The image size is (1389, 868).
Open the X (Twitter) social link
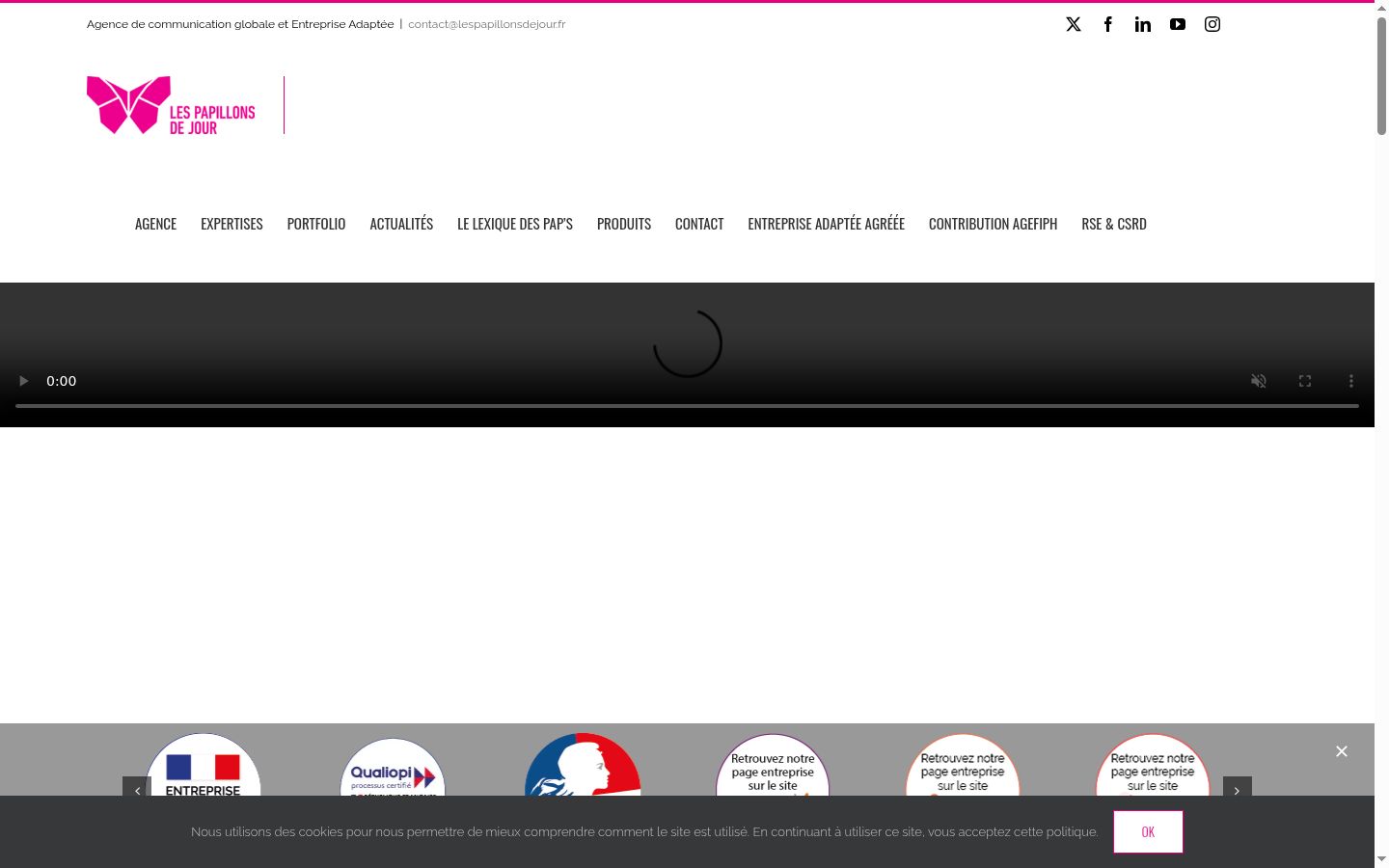tap(1074, 24)
